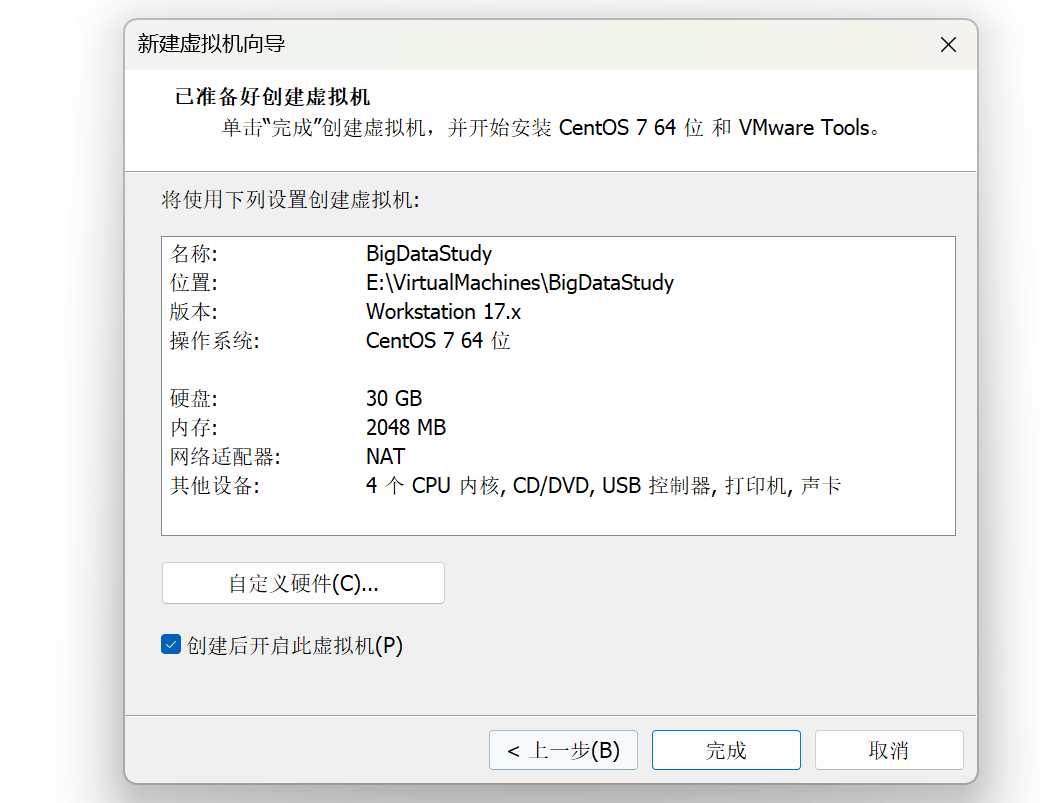
Task: Click the 新建虚拟机向导 title text
Action: coord(201,44)
